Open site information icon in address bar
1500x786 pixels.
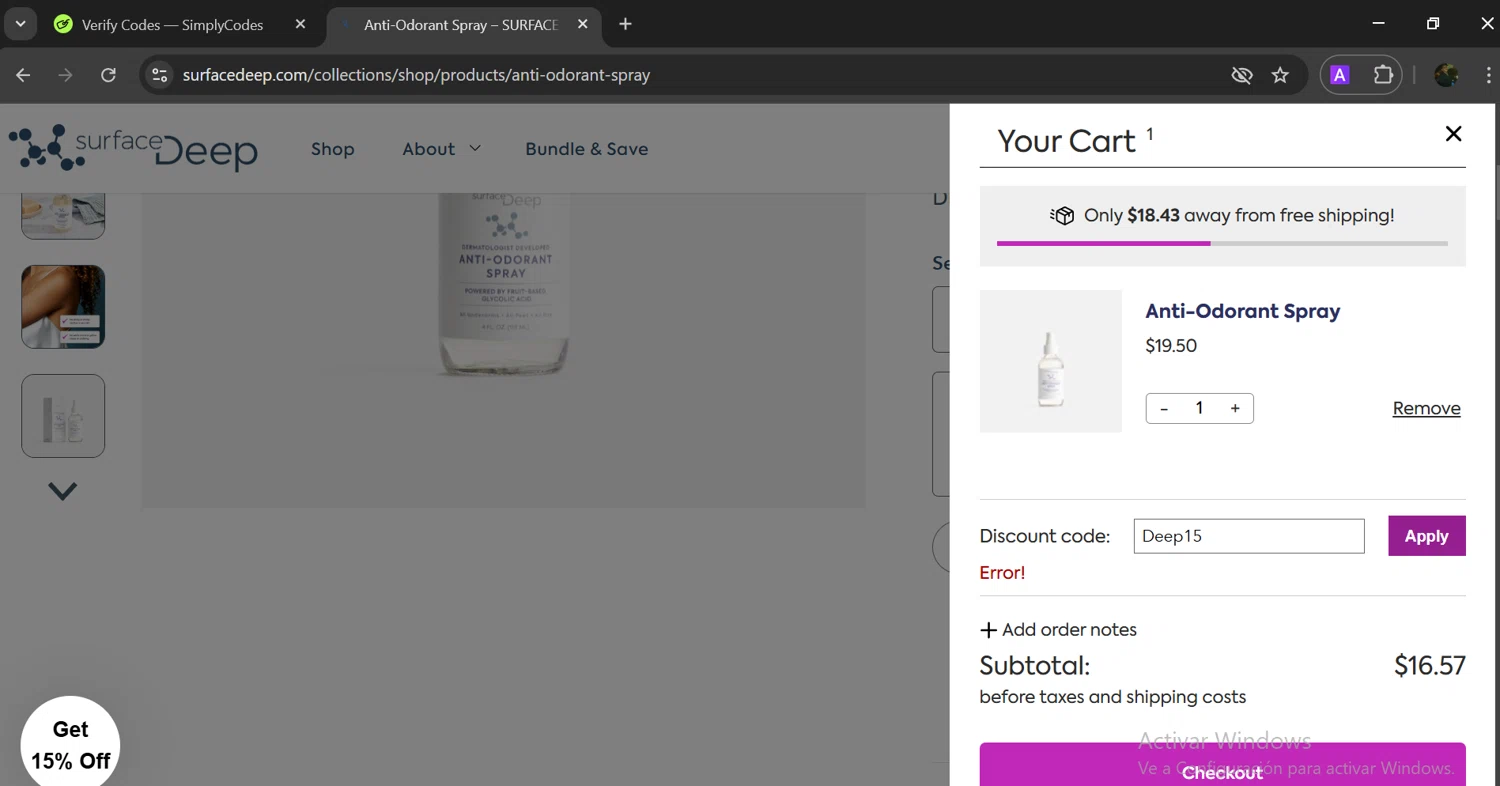pos(159,75)
